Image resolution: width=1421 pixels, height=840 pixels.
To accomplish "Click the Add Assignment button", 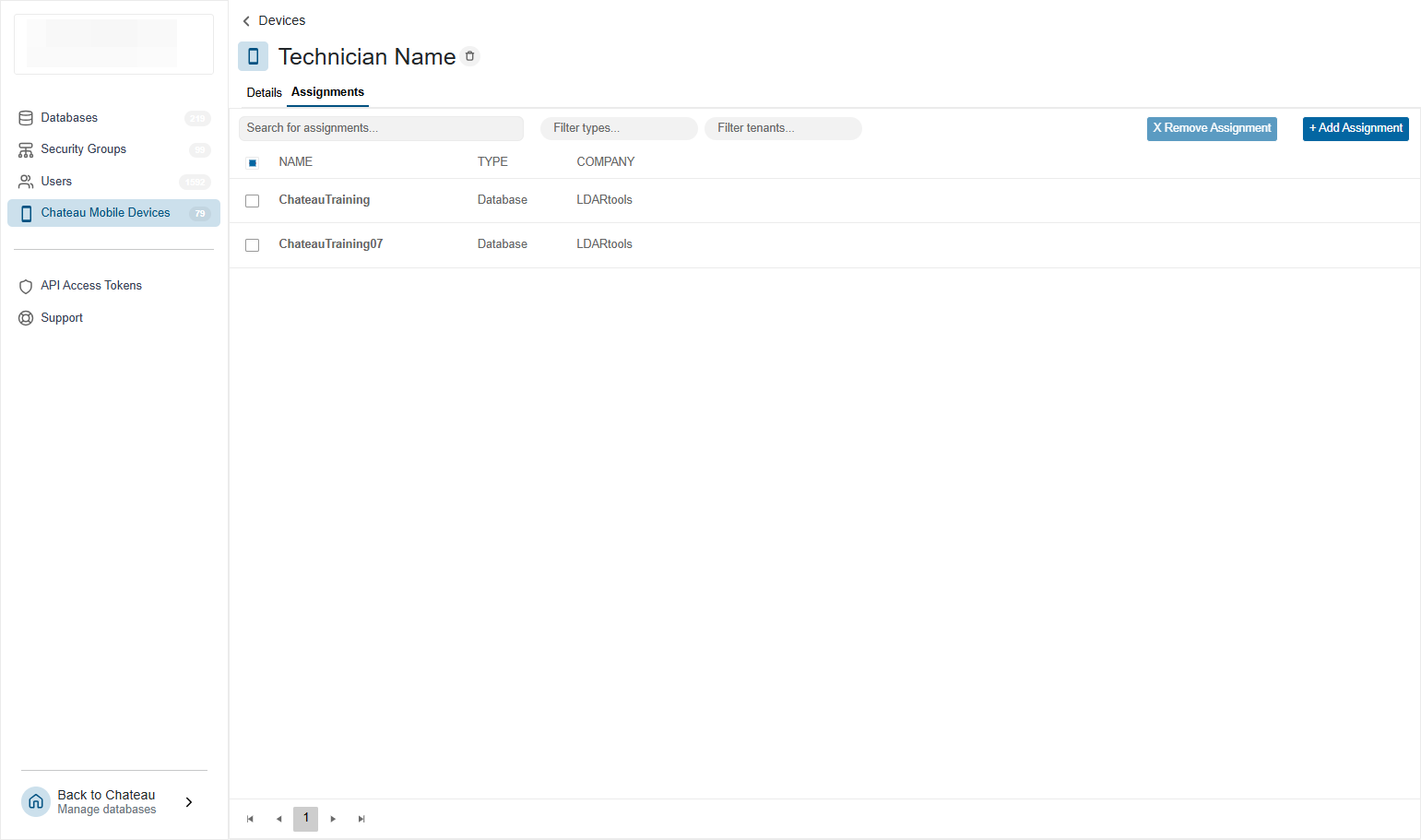I will [1356, 128].
